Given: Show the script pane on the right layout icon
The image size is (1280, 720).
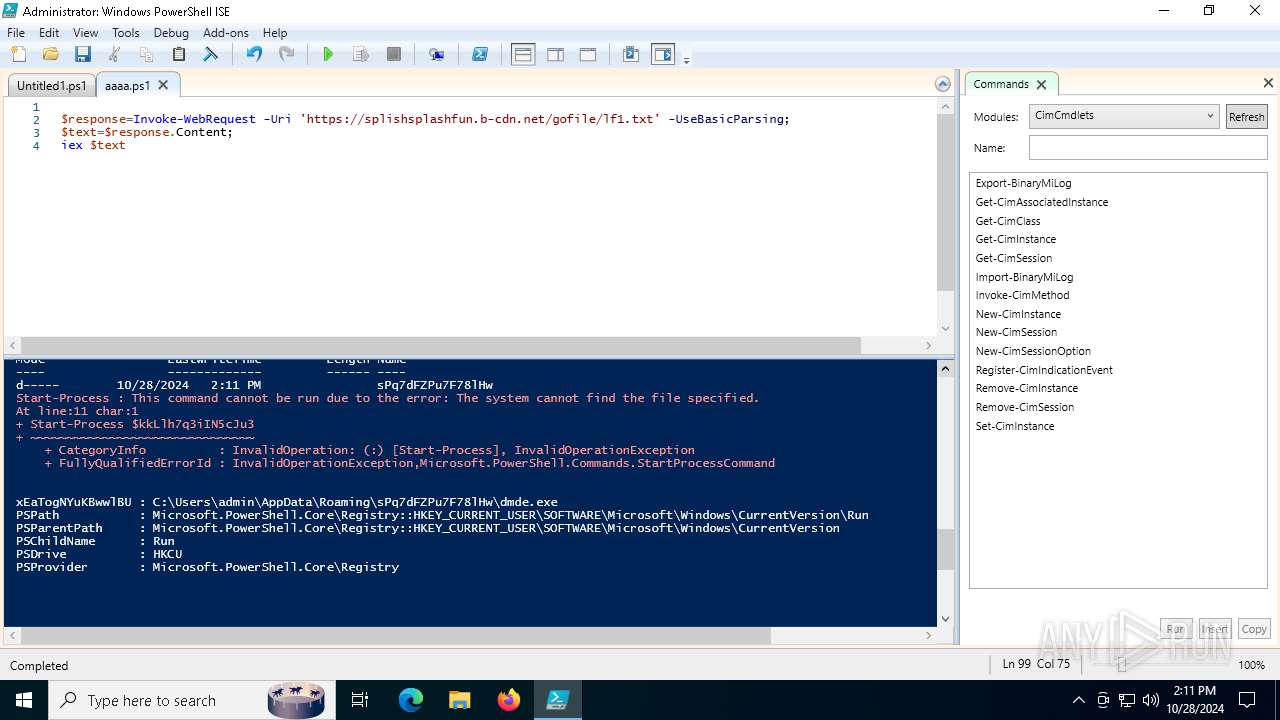Looking at the screenshot, I should click(555, 55).
